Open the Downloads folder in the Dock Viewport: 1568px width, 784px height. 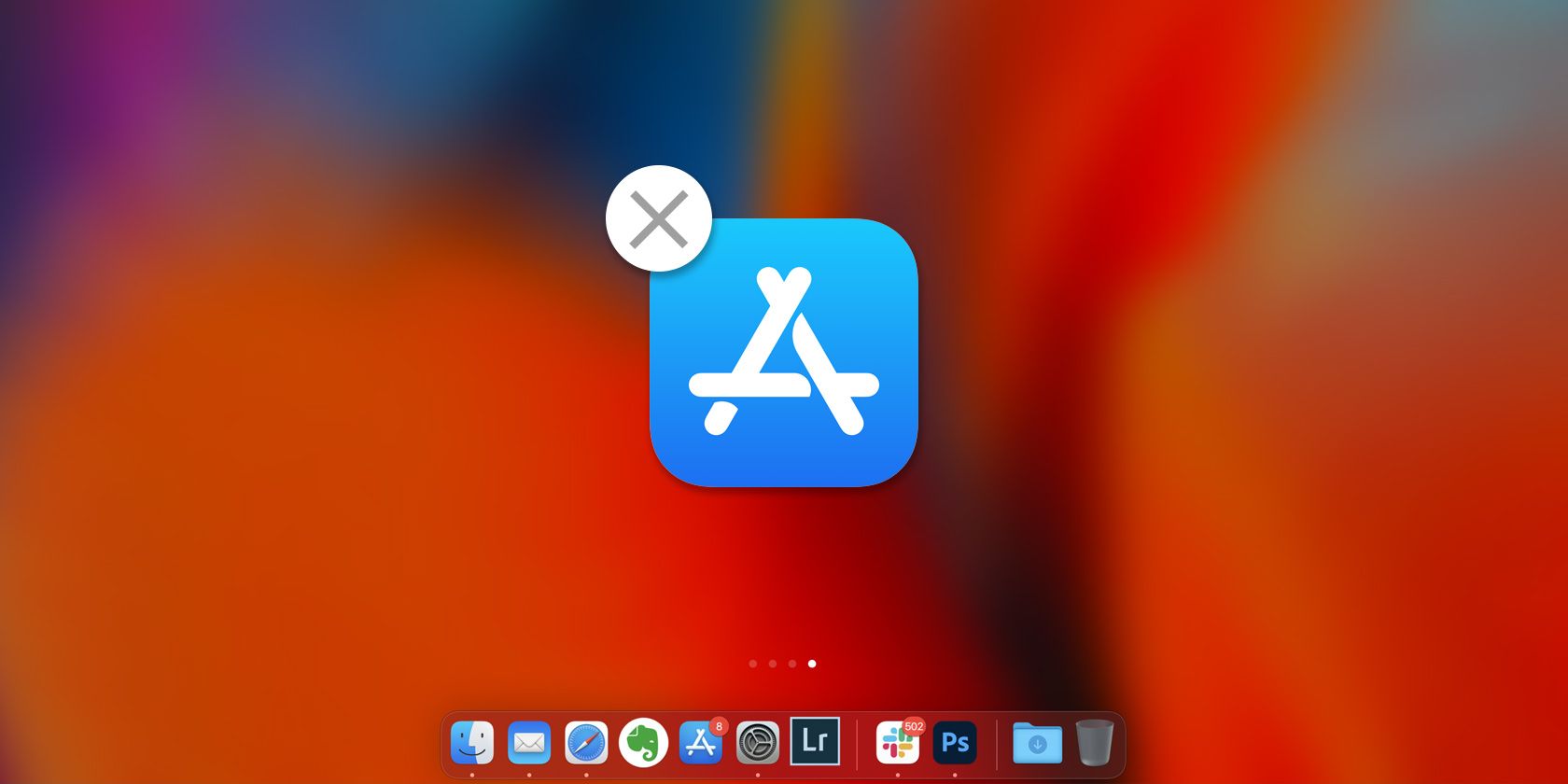tap(1037, 743)
